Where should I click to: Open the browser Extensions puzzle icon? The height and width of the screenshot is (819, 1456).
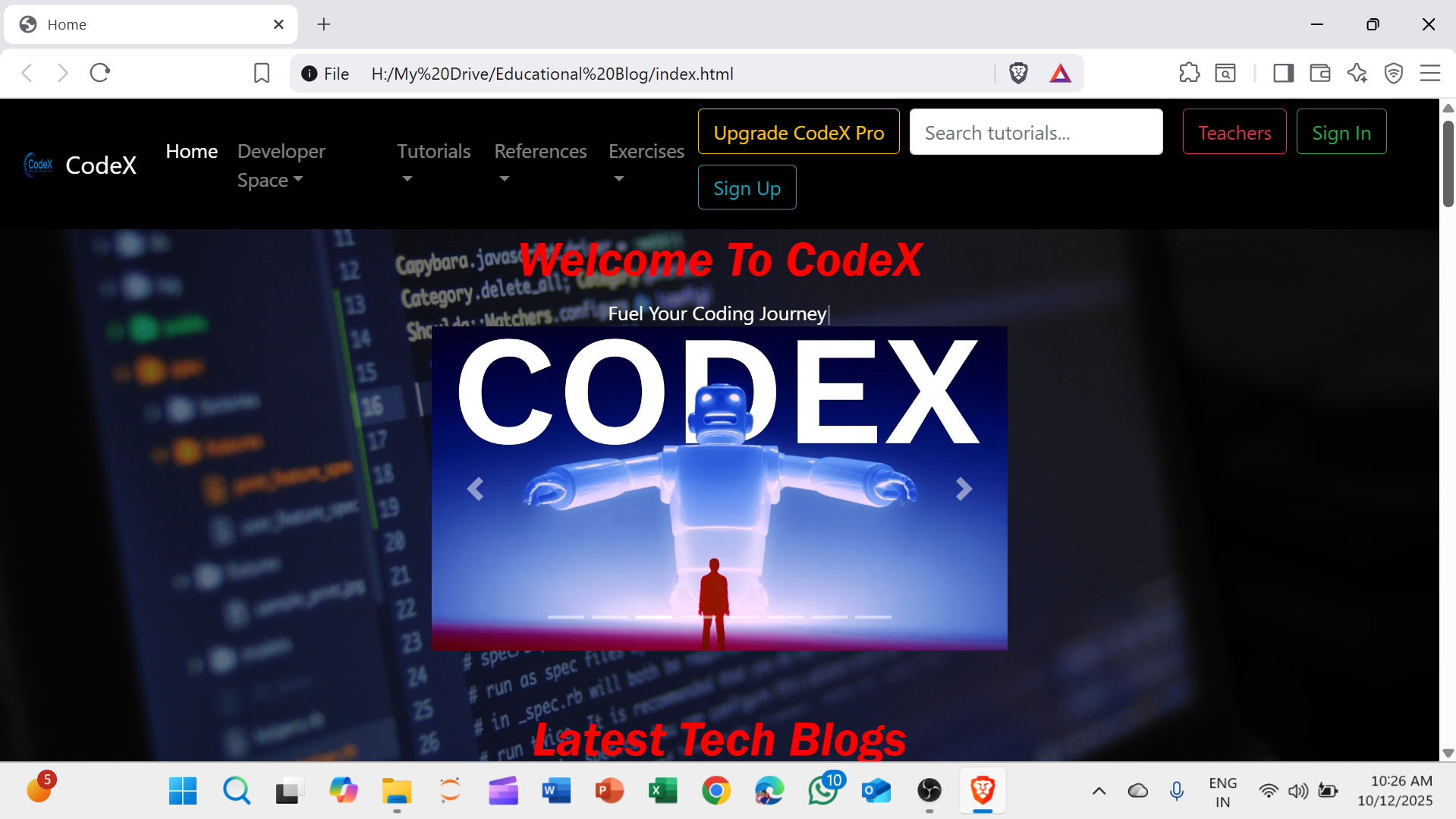click(x=1189, y=73)
